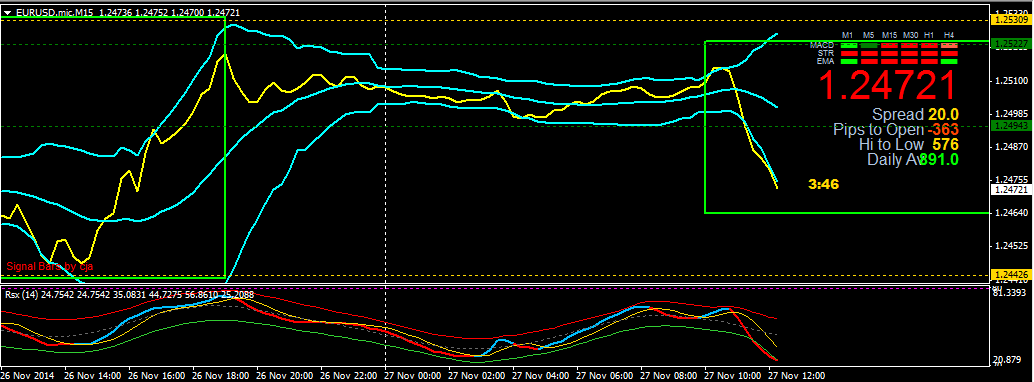1034x382 pixels.
Task: Select the 1.25227 green price label
Action: pos(1012,43)
